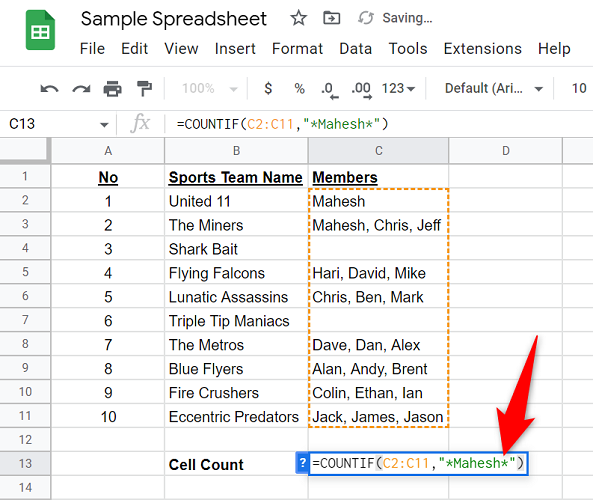
Task: Click the 'Jack, James, Jason' cell
Action: pos(379,416)
